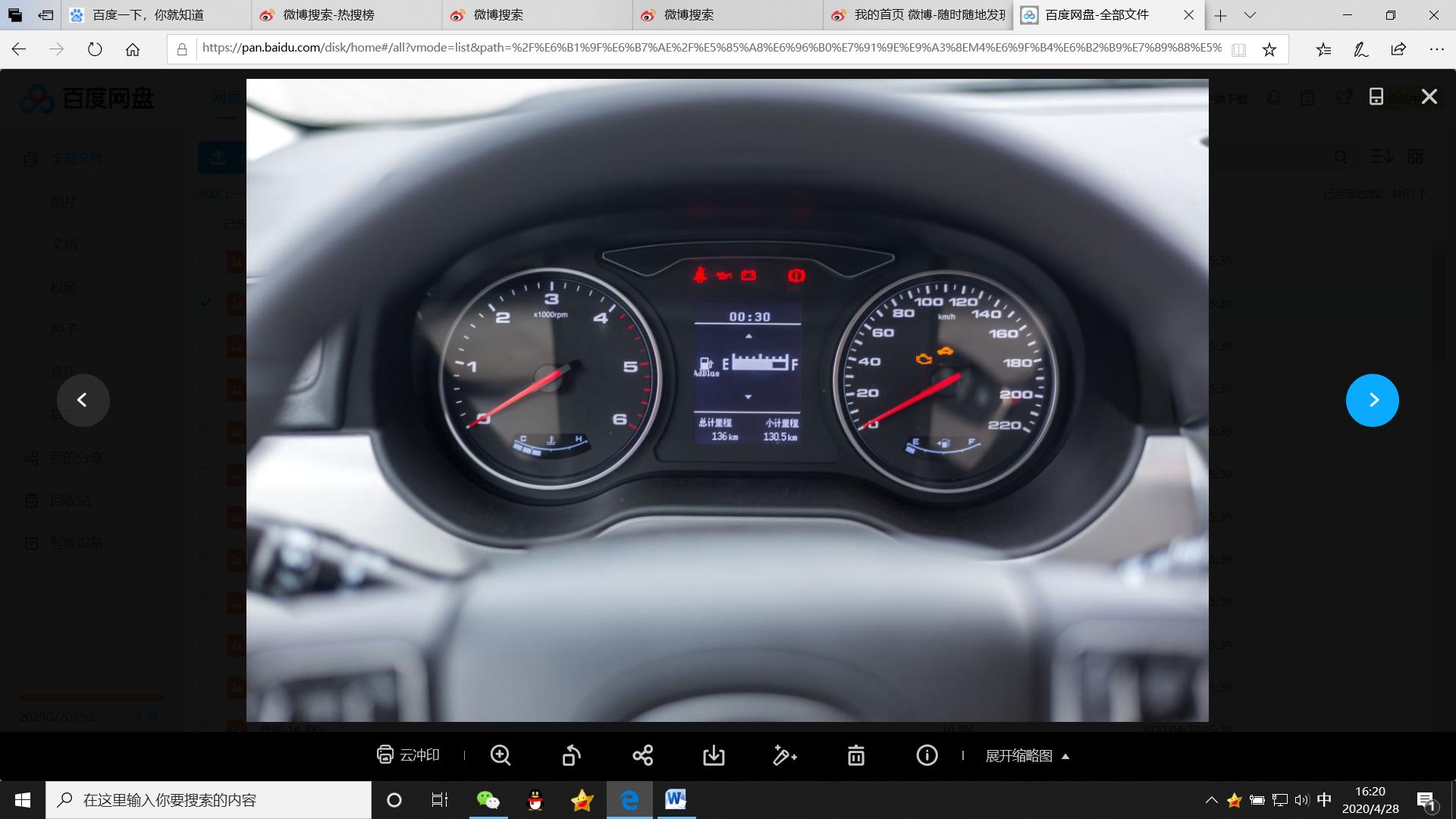Add page to favorites star

tap(1269, 50)
